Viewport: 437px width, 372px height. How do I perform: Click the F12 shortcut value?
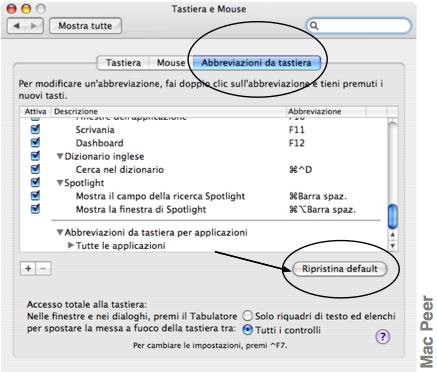click(297, 143)
